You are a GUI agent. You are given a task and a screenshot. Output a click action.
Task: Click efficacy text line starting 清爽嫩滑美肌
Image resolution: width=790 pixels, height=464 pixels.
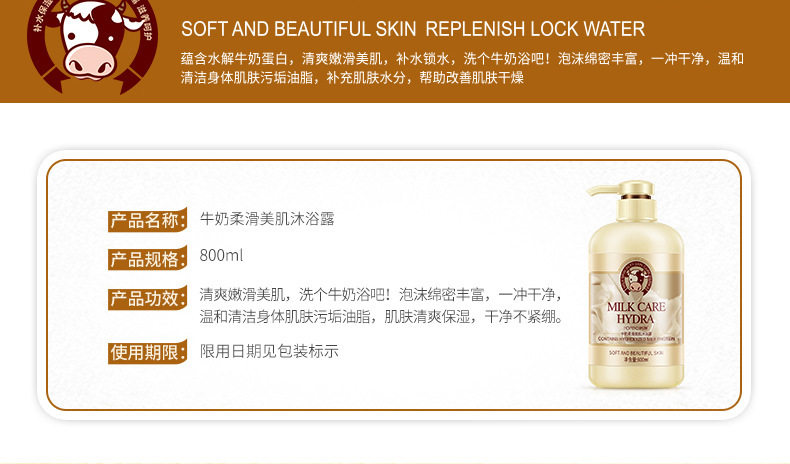pyautogui.click(x=381, y=294)
